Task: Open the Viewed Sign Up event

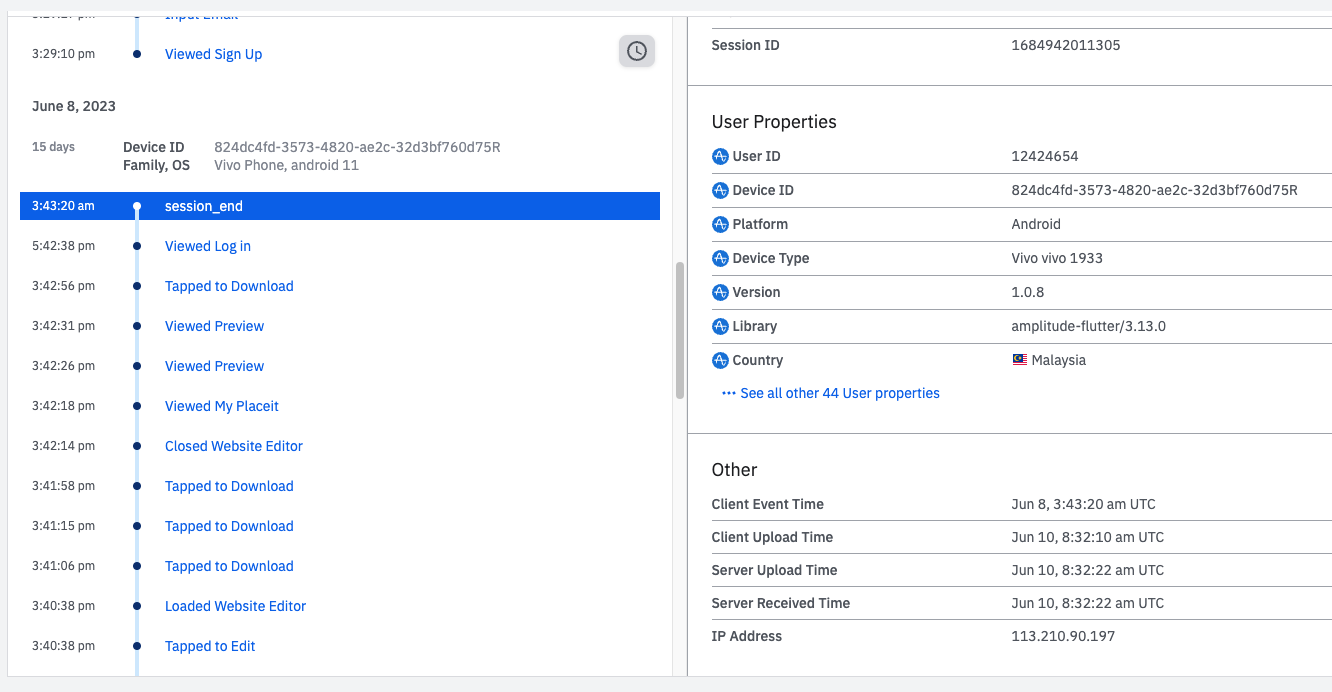Action: pyautogui.click(x=213, y=54)
